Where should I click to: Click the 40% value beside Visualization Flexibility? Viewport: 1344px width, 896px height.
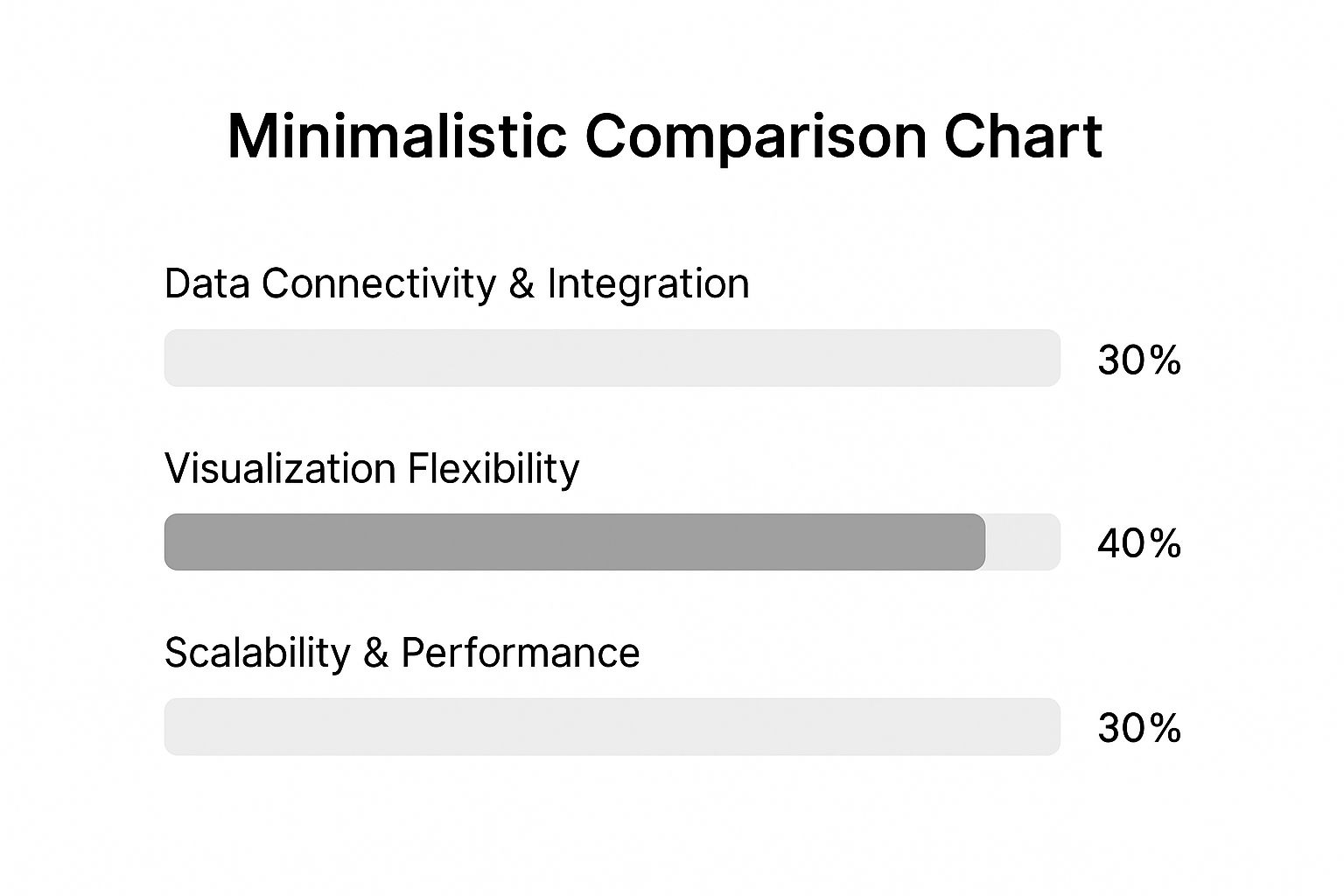pos(1139,544)
